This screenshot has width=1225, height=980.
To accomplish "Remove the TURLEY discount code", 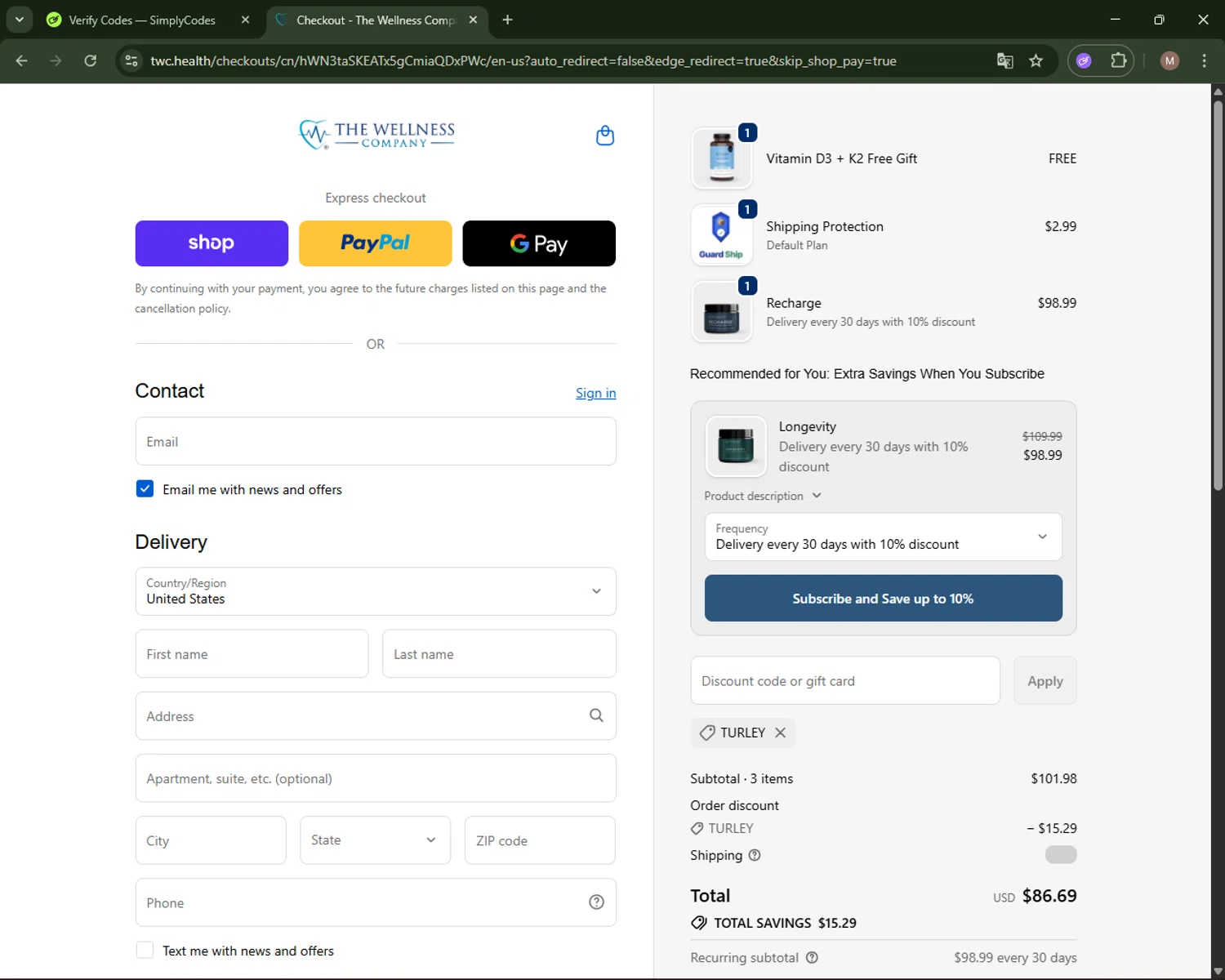I will tap(780, 733).
